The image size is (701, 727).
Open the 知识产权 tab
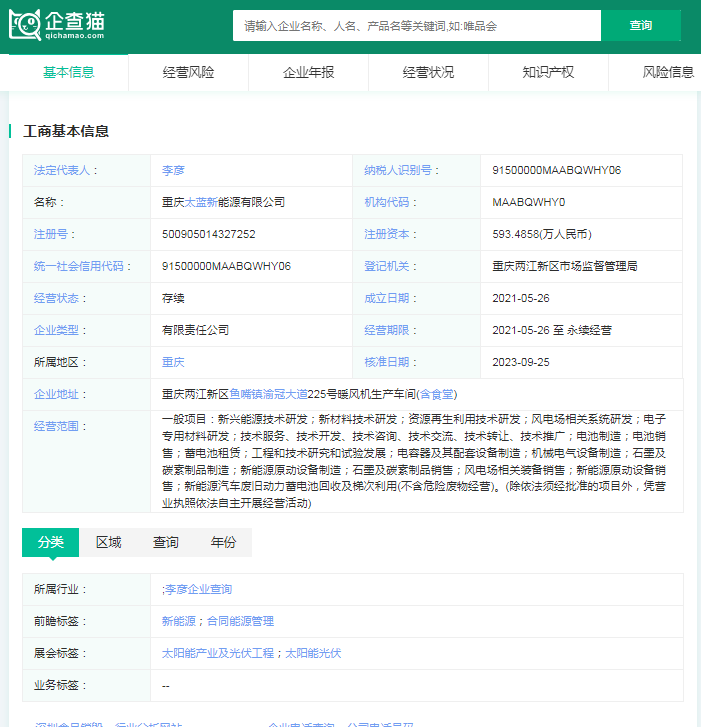(548, 72)
